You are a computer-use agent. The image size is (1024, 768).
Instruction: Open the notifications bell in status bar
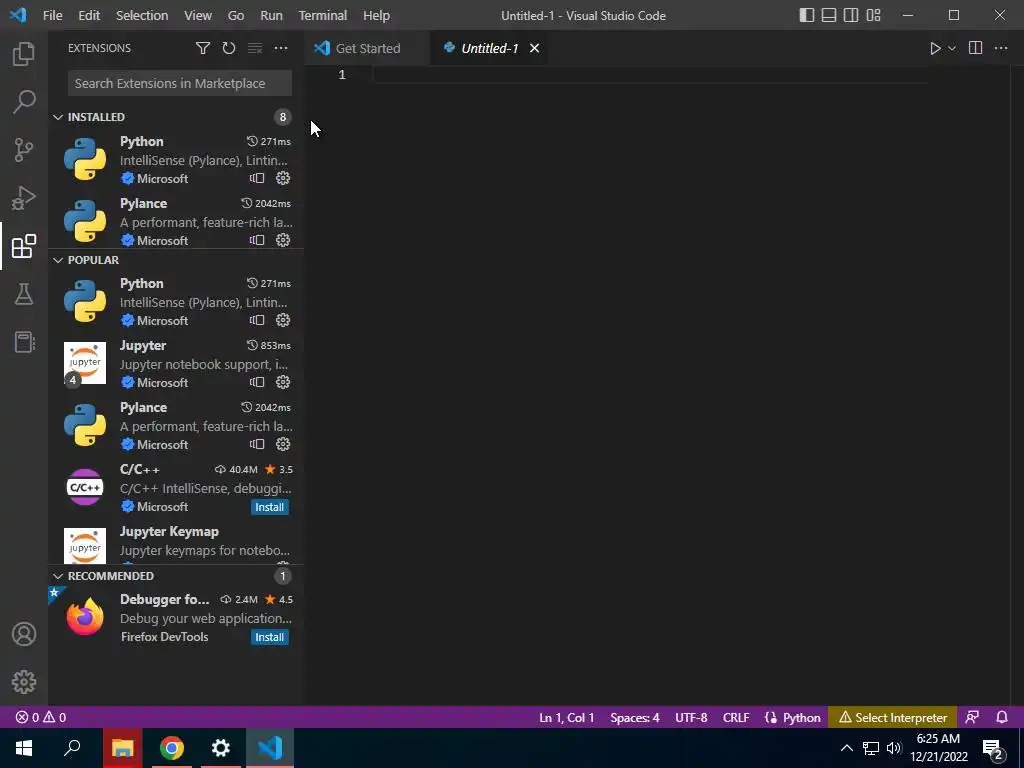tap(1002, 717)
